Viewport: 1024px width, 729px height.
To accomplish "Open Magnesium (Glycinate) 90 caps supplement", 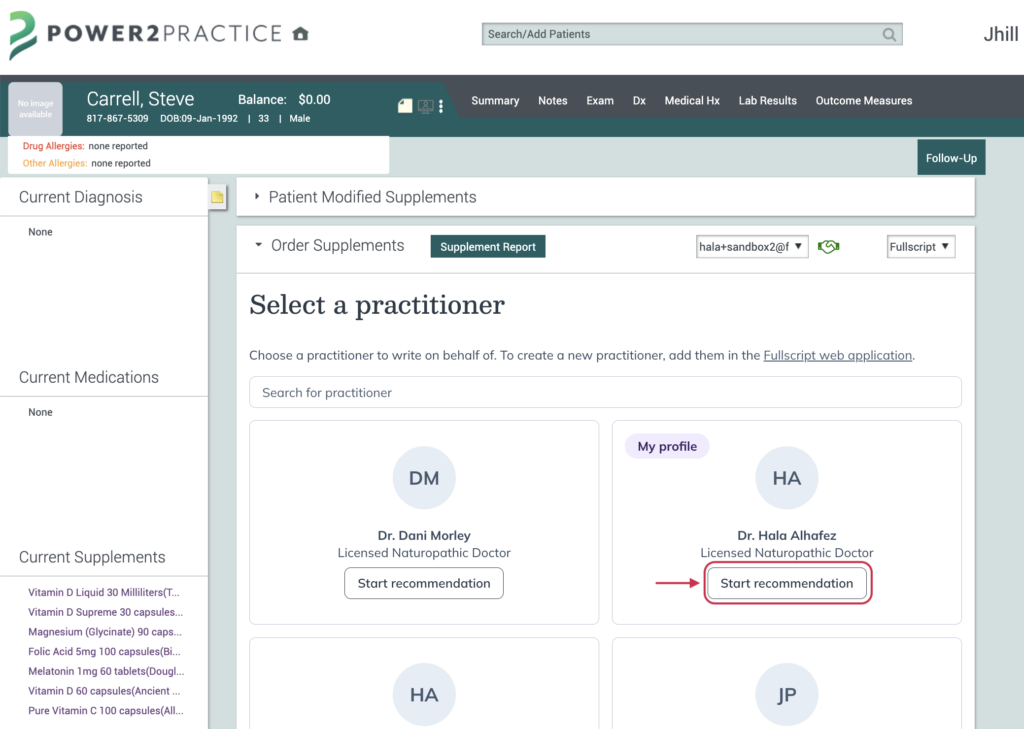I will coord(104,631).
